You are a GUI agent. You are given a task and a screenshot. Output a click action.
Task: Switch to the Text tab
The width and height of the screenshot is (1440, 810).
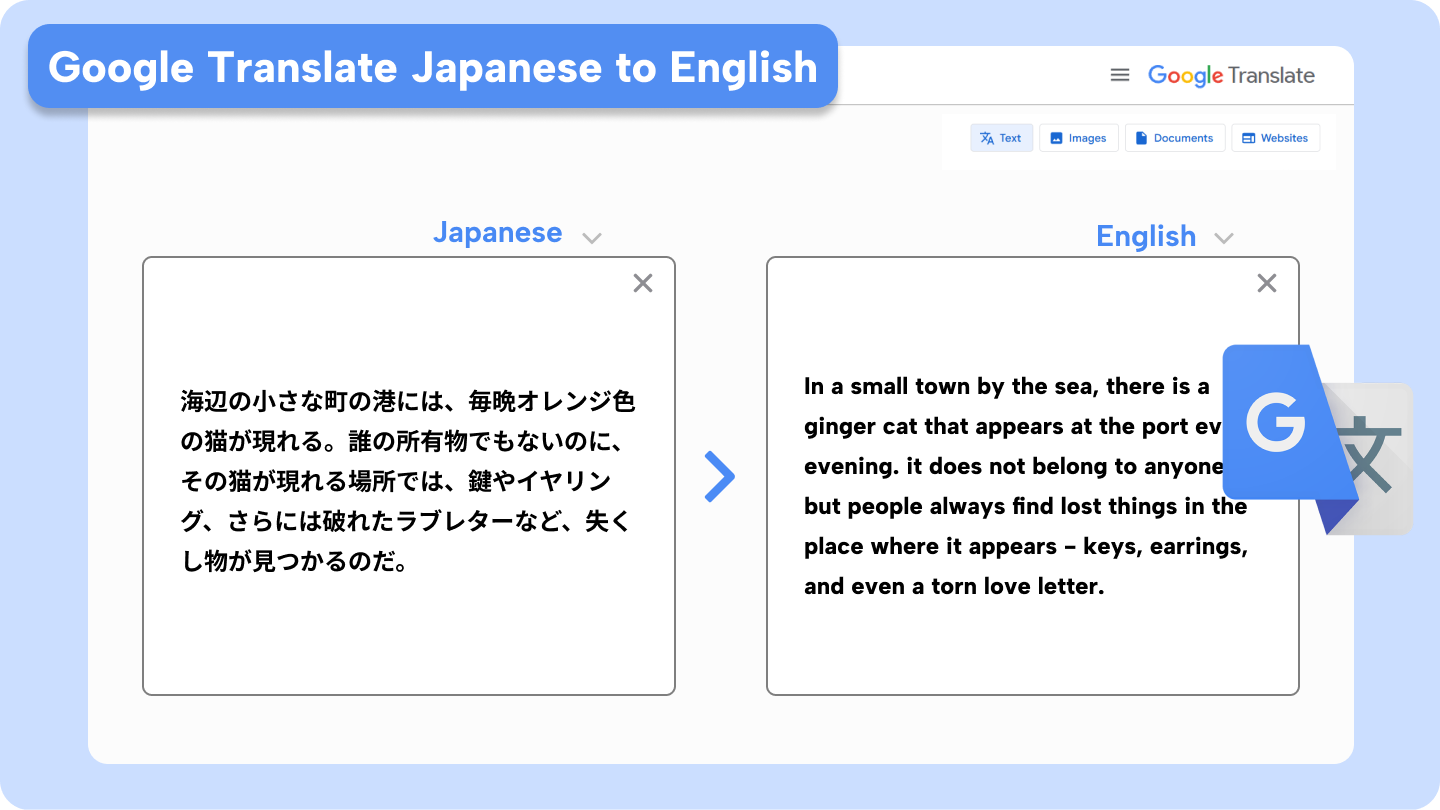[1001, 137]
